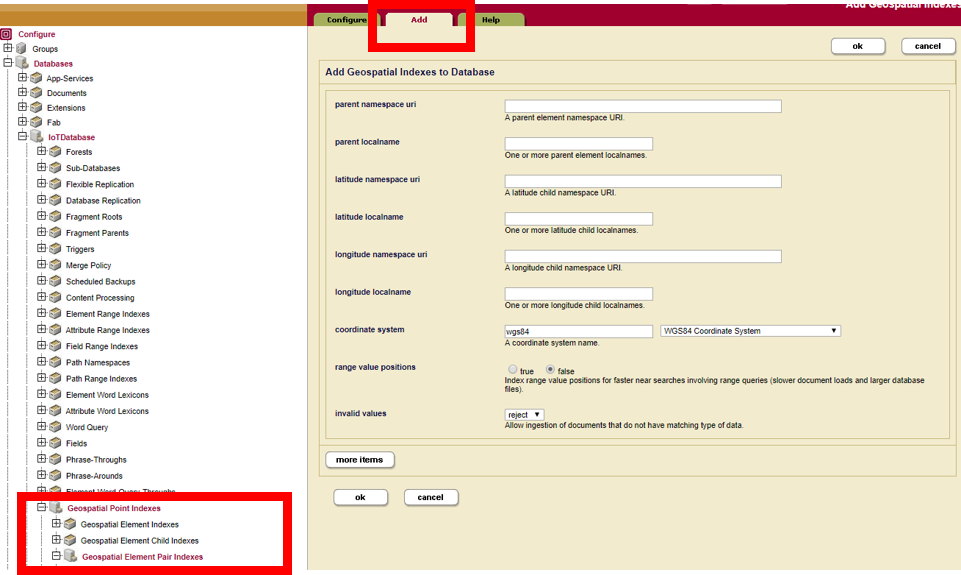Image resolution: width=961 pixels, height=575 pixels.
Task: Click the Documents database icon
Action: (37, 93)
